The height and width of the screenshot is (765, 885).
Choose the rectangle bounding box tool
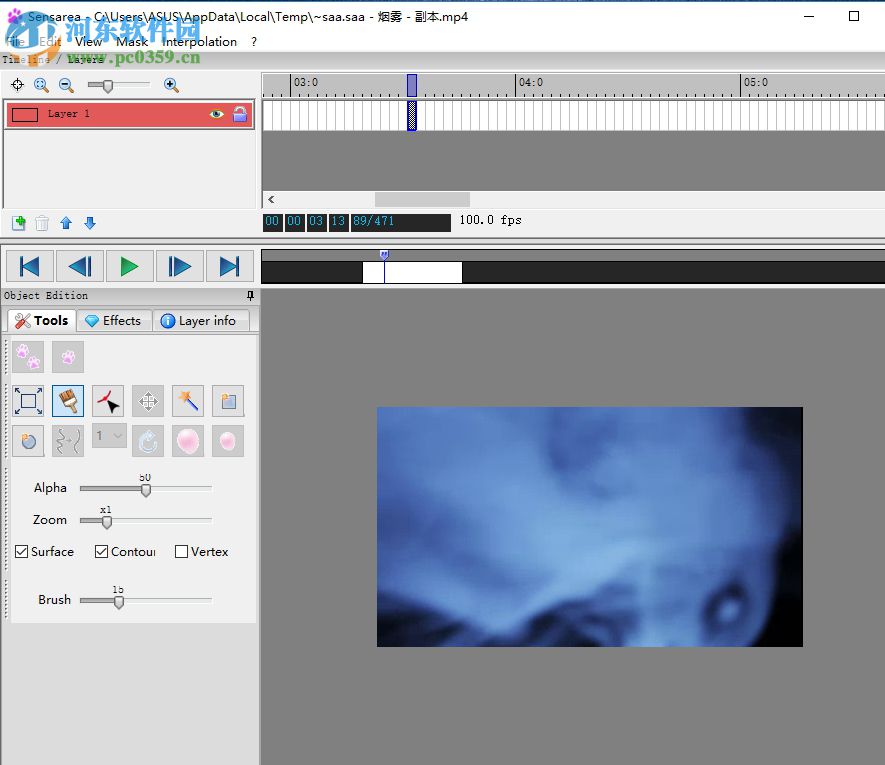(x=28, y=402)
